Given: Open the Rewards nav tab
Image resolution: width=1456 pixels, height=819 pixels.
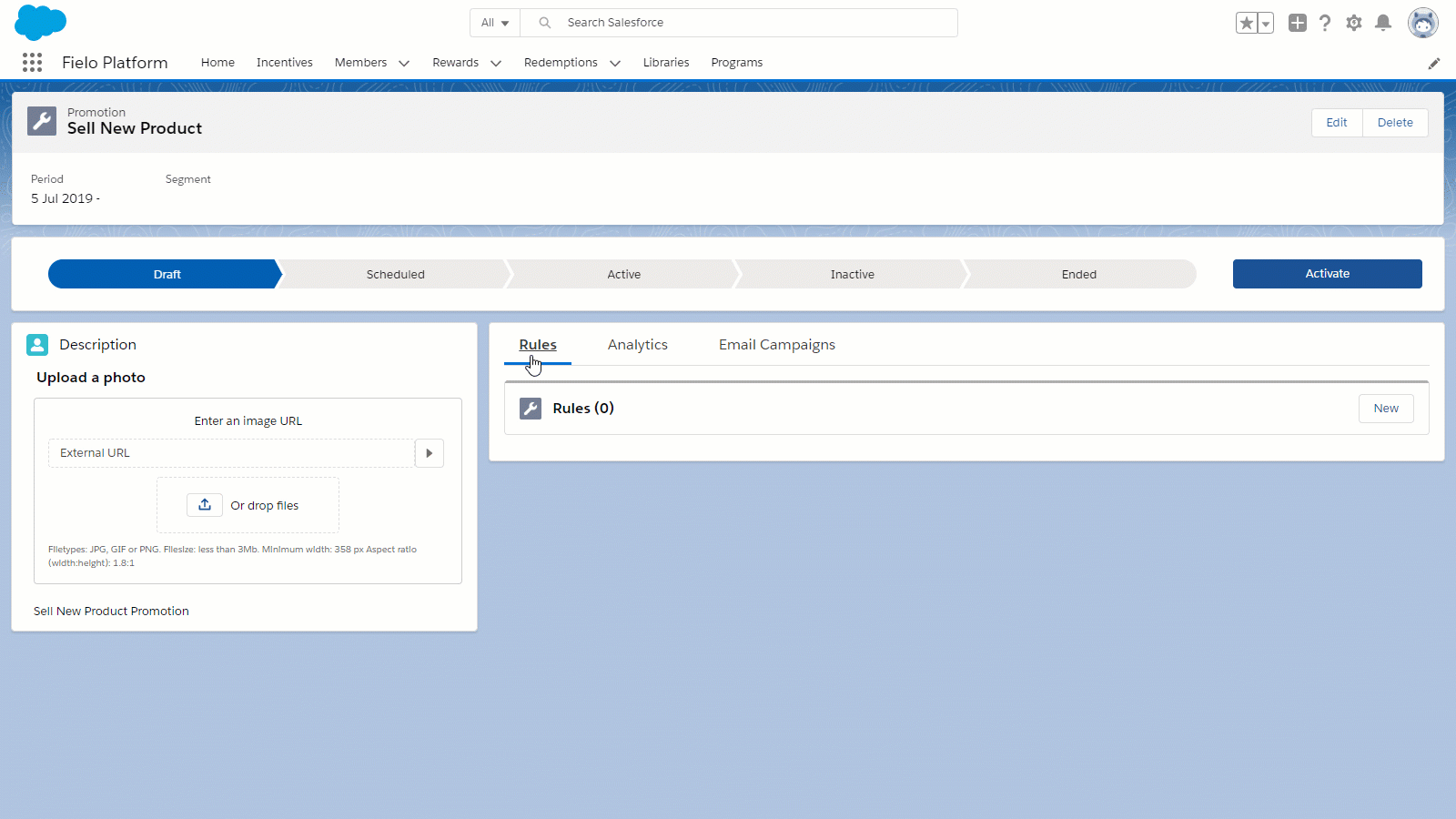Looking at the screenshot, I should tap(456, 63).
